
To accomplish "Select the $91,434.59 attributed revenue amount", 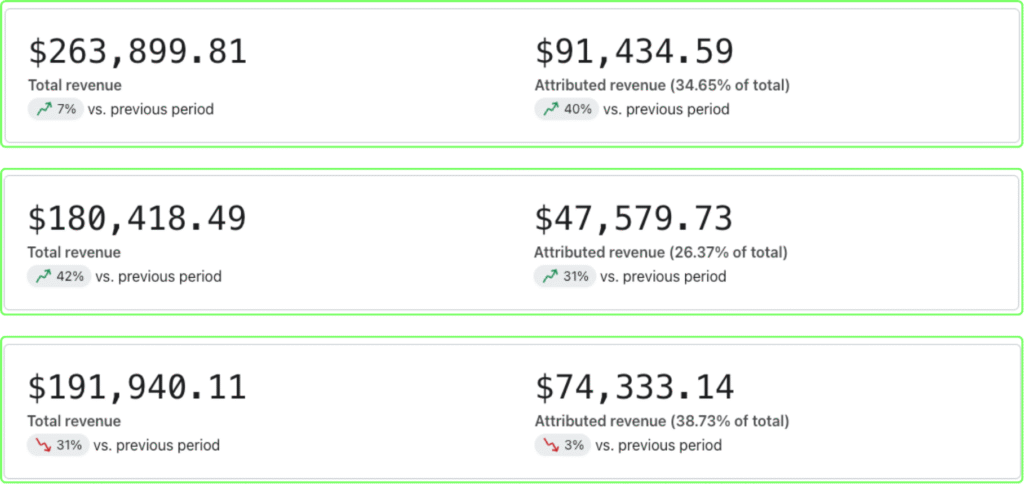I will (x=634, y=53).
